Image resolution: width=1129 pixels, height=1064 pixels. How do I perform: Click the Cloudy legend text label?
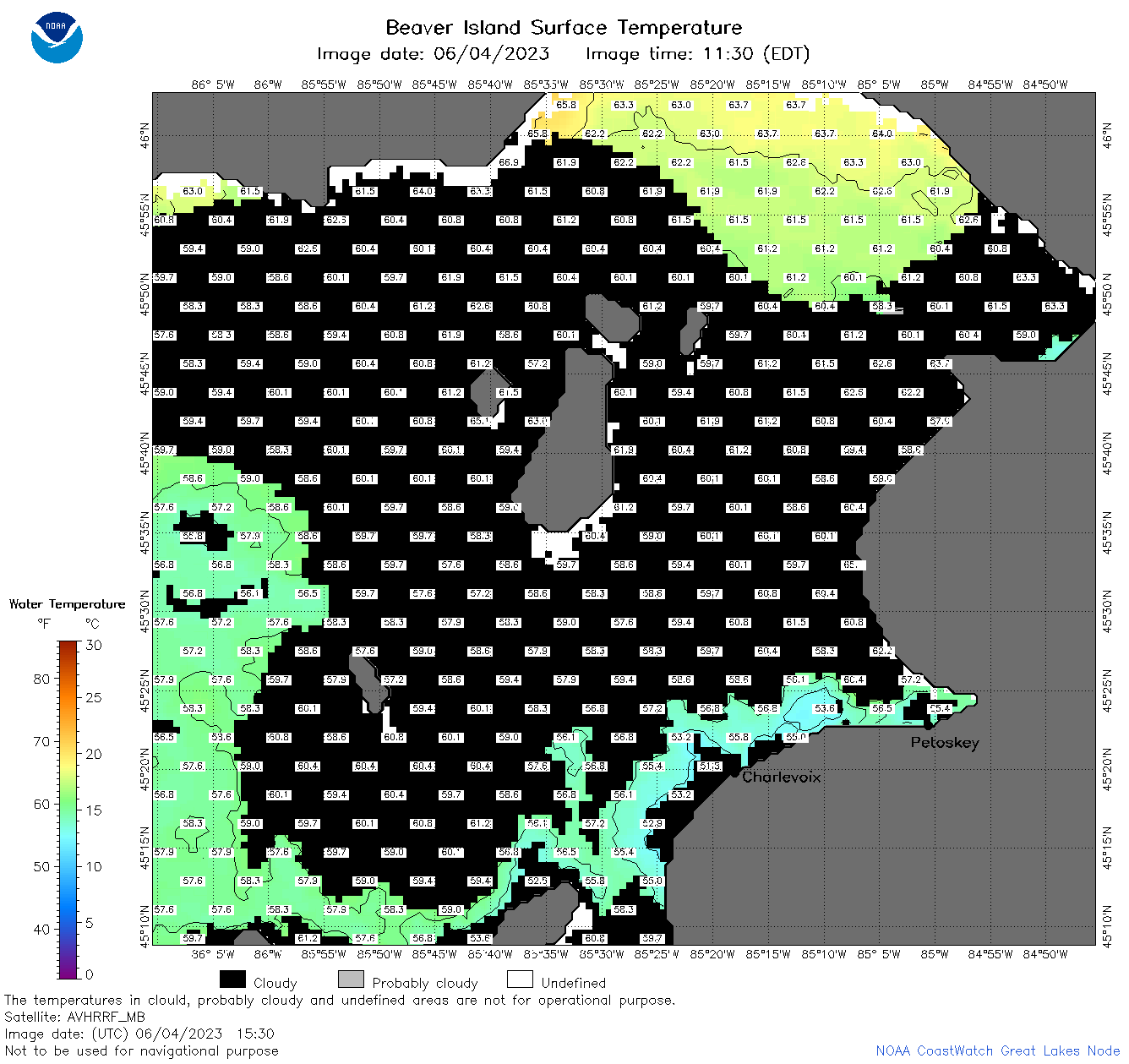click(275, 983)
